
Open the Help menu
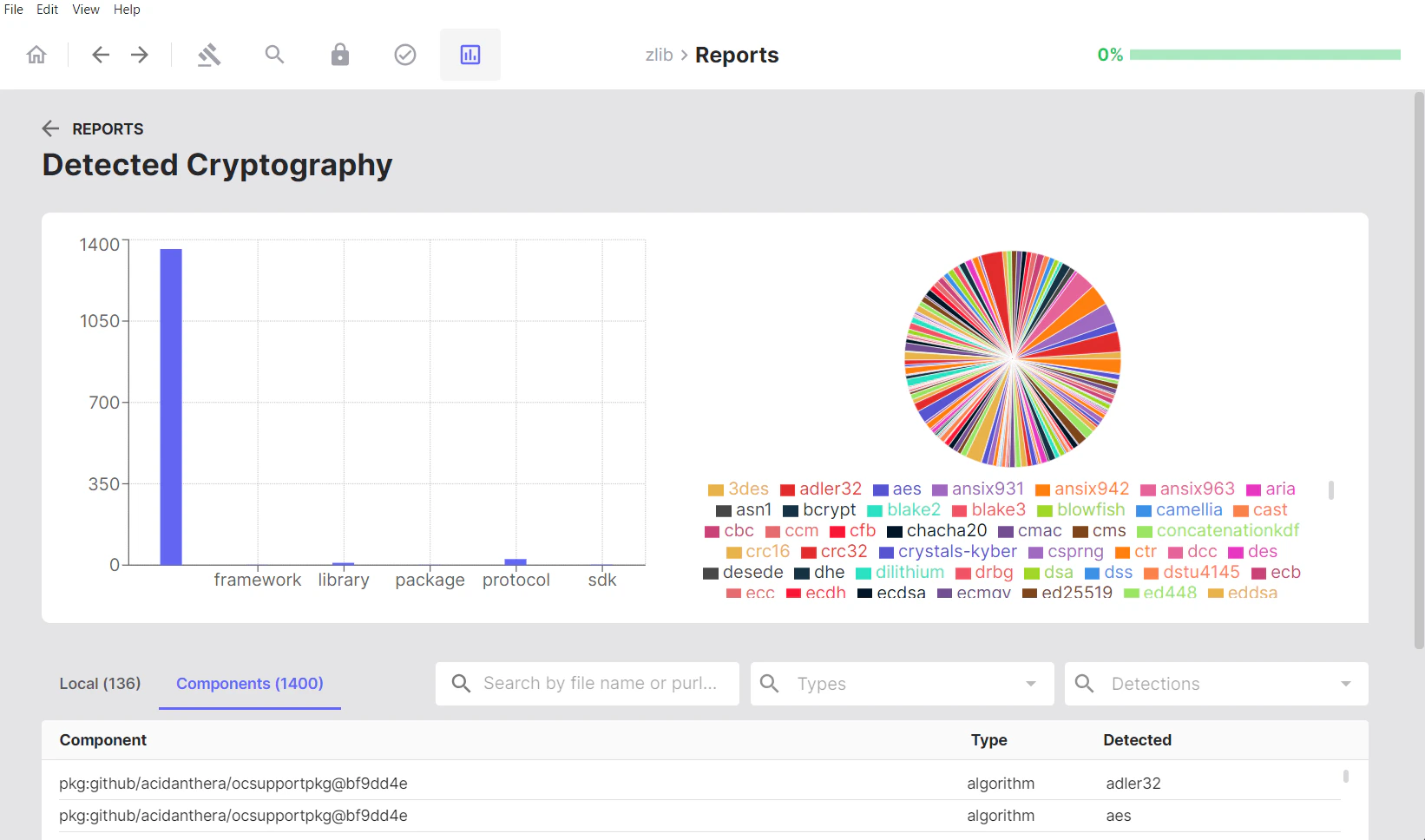(x=127, y=10)
